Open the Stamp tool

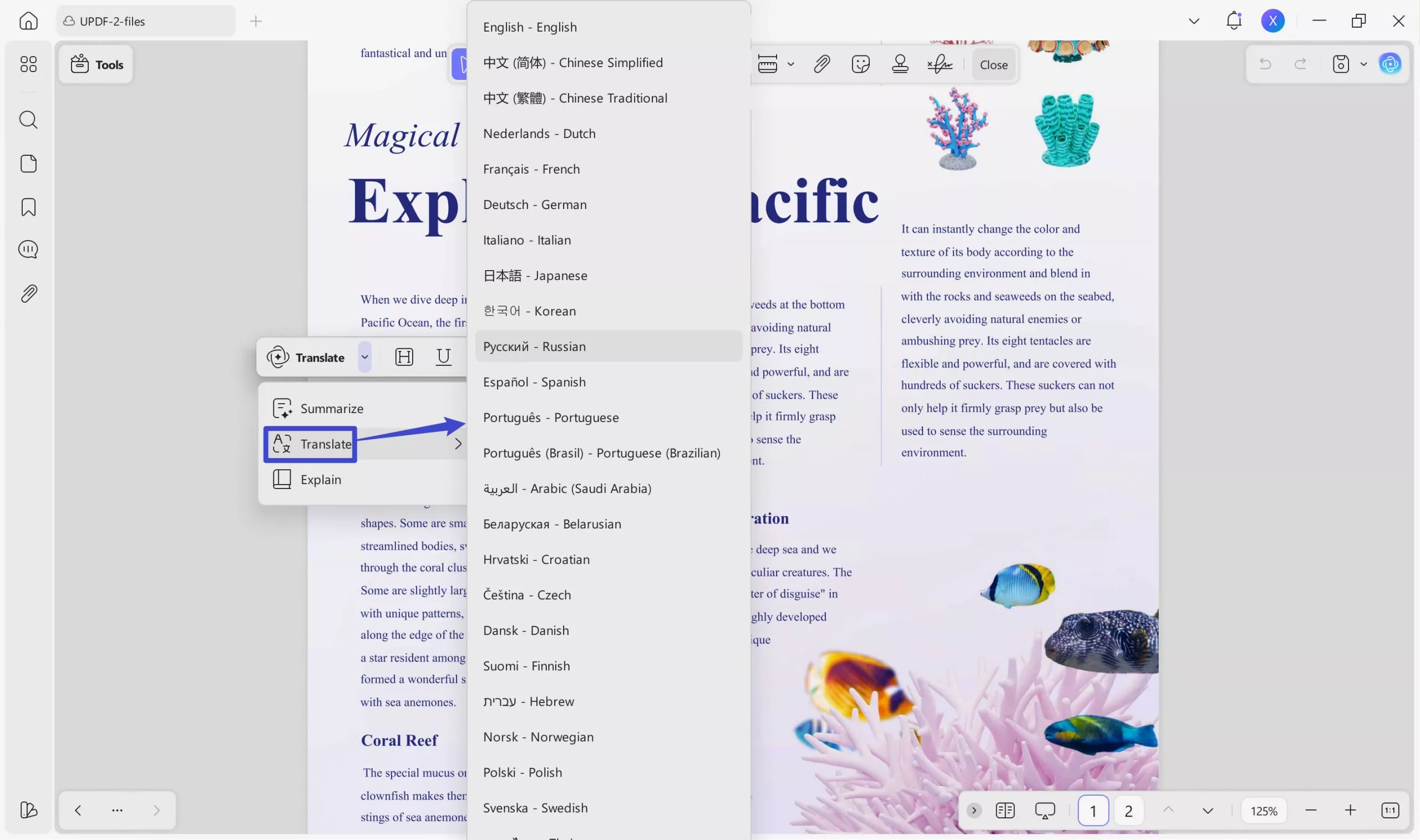900,64
